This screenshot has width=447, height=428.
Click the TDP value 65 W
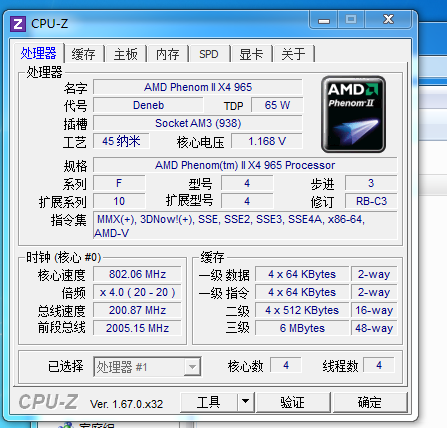point(277,105)
